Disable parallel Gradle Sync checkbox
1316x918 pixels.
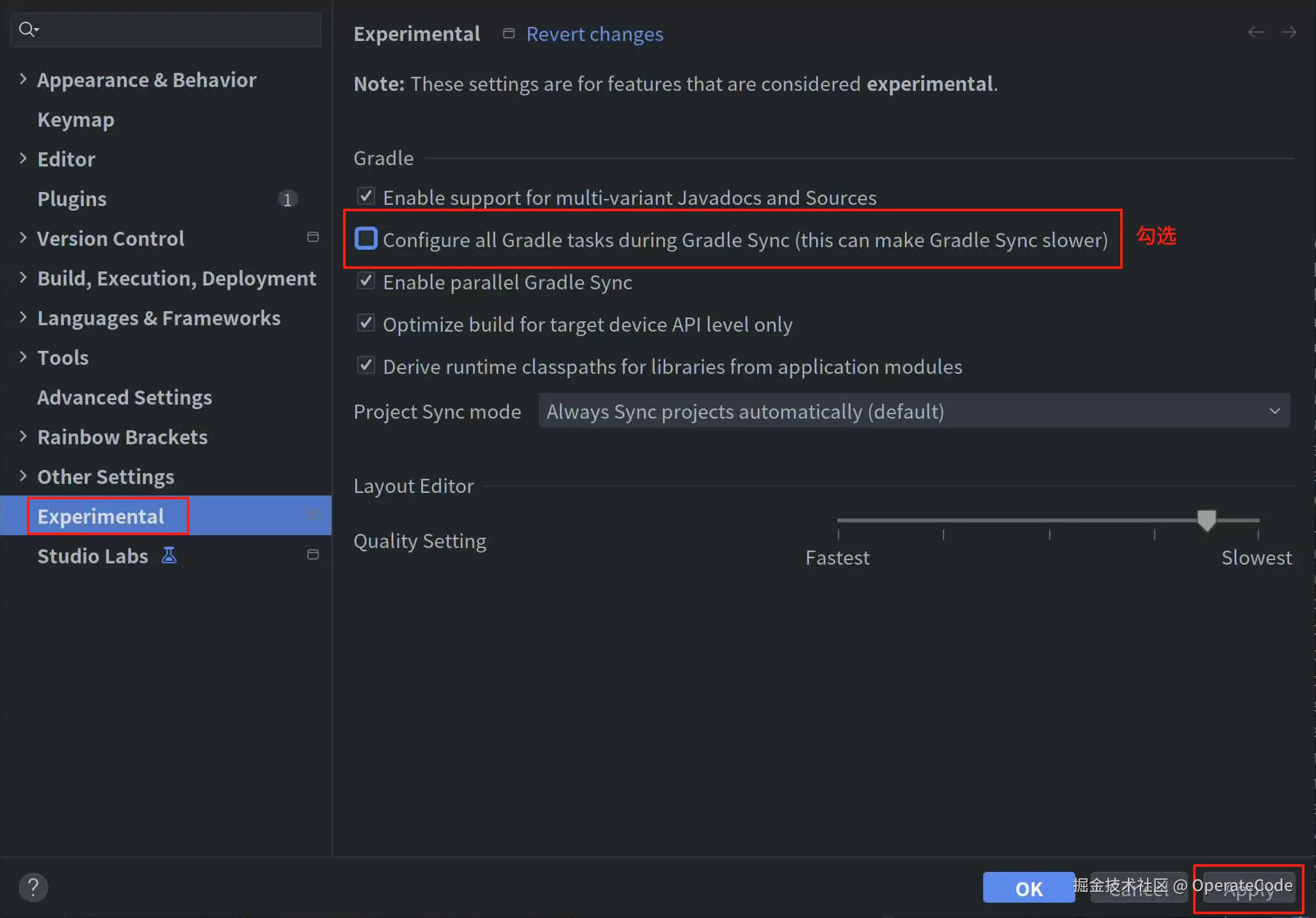click(x=366, y=281)
